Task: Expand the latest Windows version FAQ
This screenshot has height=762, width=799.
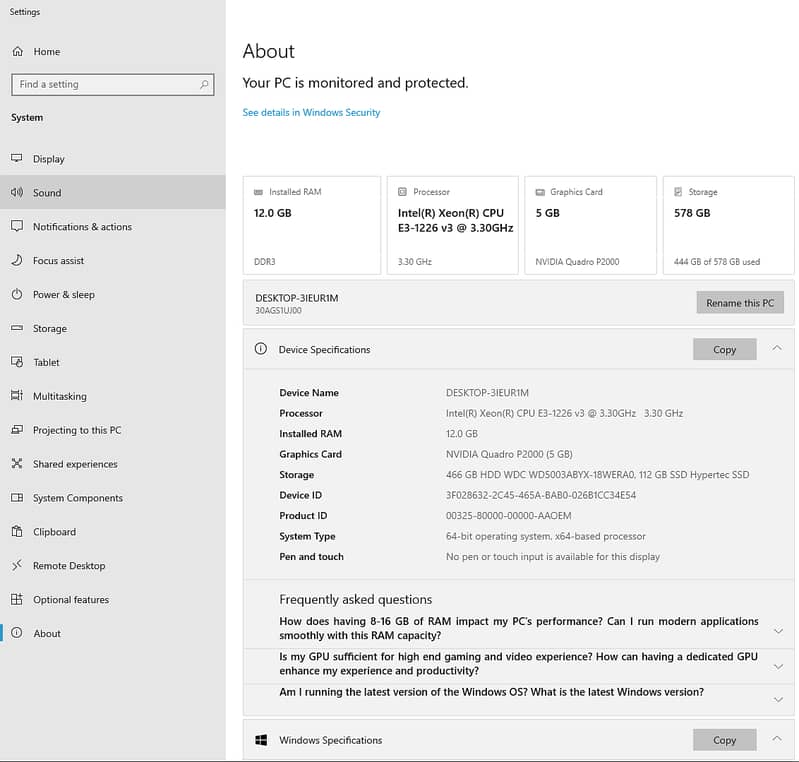Action: tap(778, 700)
